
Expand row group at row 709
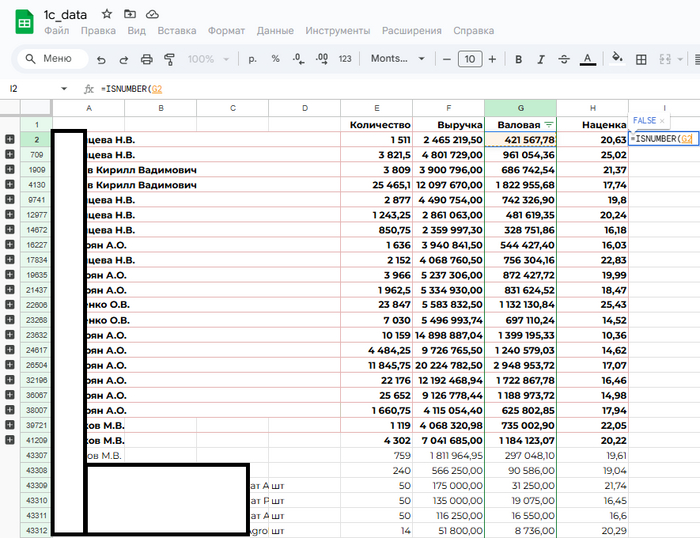coord(9,155)
